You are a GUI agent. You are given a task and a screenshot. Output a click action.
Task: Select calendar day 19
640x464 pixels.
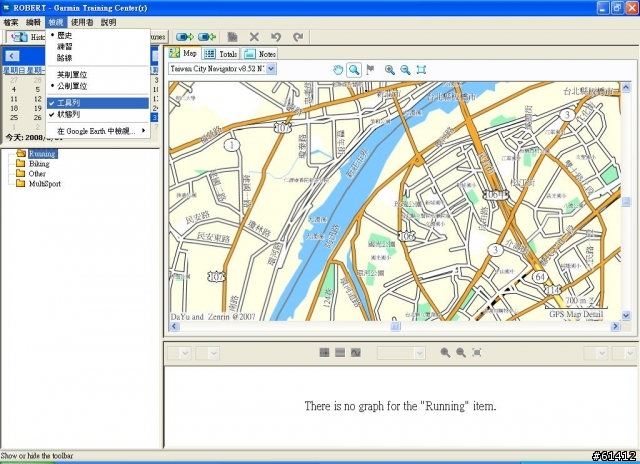pyautogui.click(x=38, y=108)
